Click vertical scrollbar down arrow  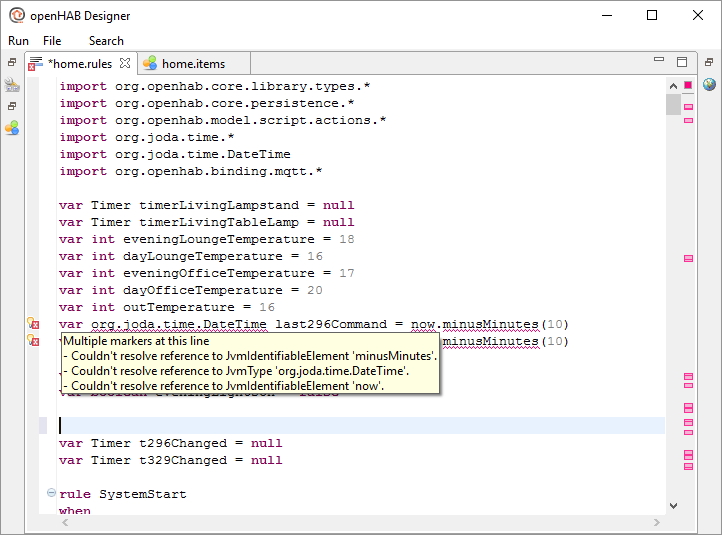[673, 506]
